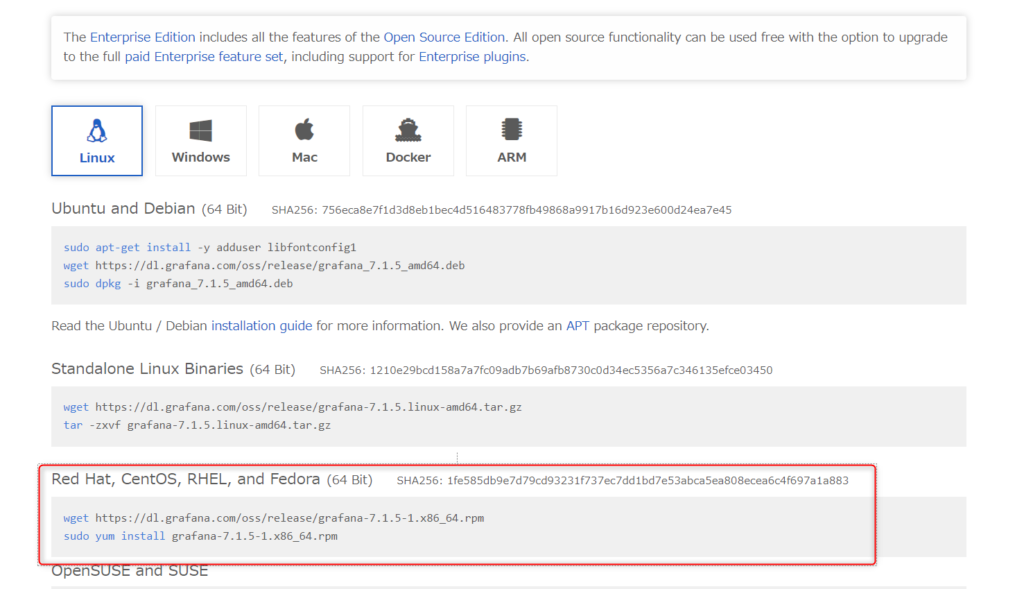Choose the ARM chip icon
Viewport: 1024px width, 589px height.
pyautogui.click(x=511, y=129)
